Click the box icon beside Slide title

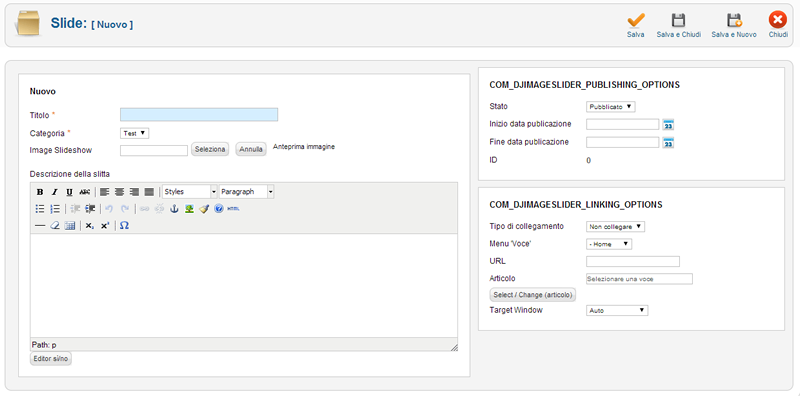coord(28,24)
